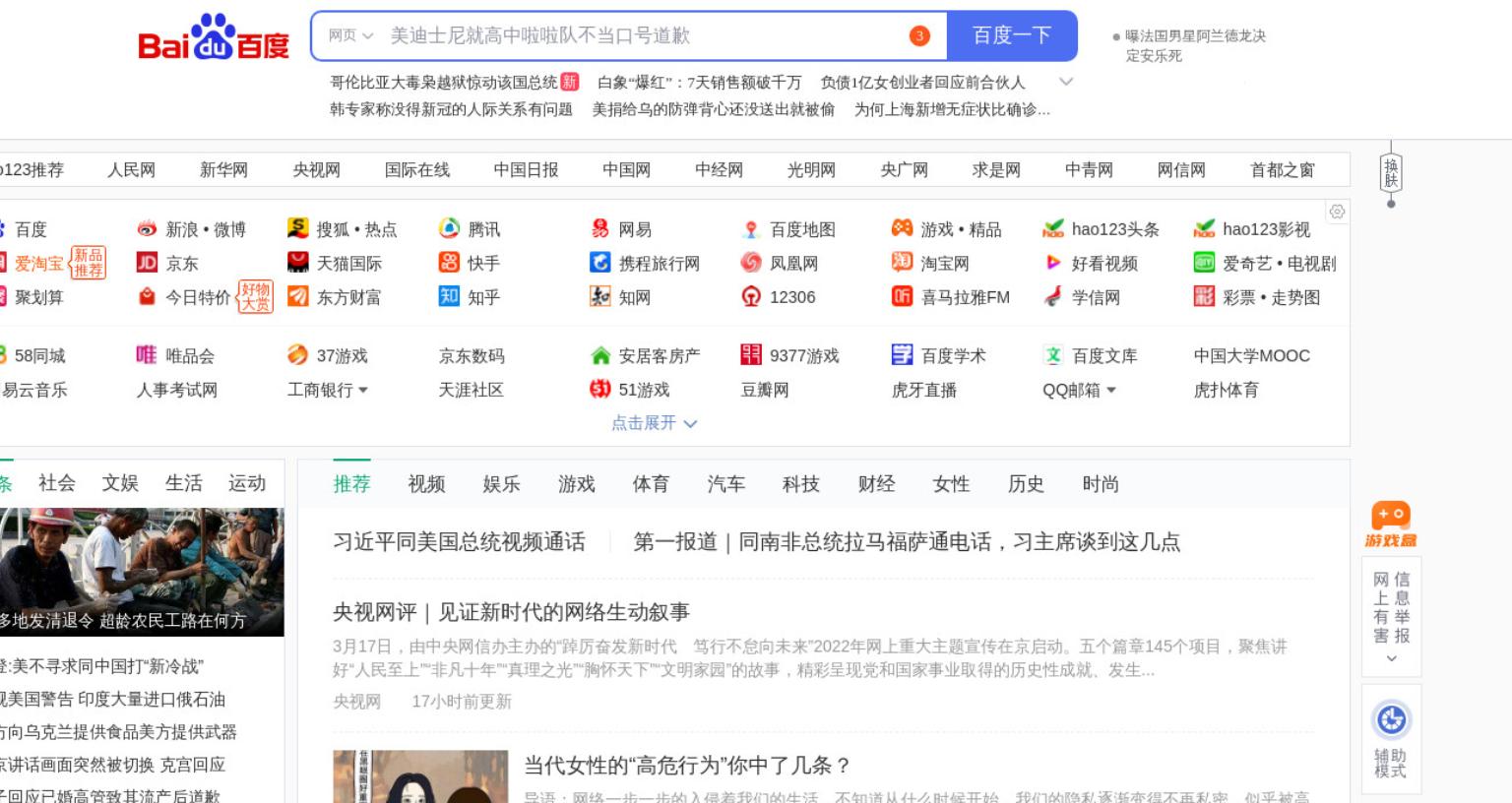The height and width of the screenshot is (803, 1512).
Task: Open the hao123影视 icon
Action: tap(1204, 229)
